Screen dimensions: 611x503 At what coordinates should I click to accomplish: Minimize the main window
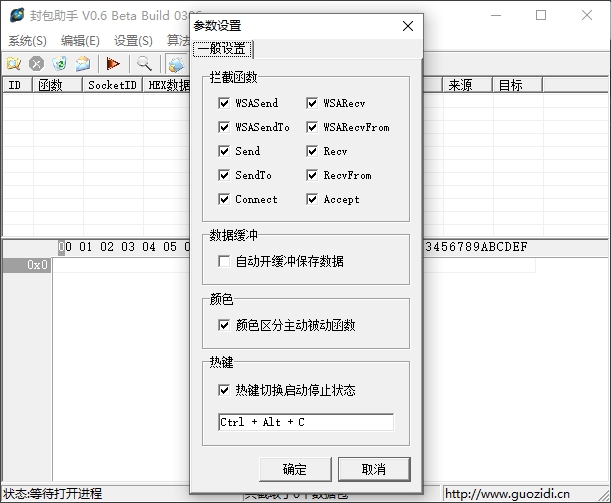coord(496,15)
